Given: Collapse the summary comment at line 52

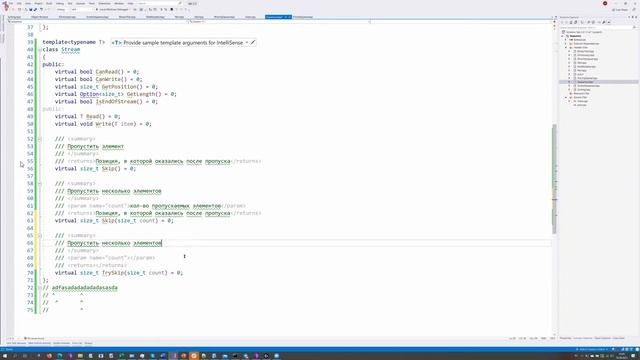Looking at the screenshot, I should tap(40, 139).
